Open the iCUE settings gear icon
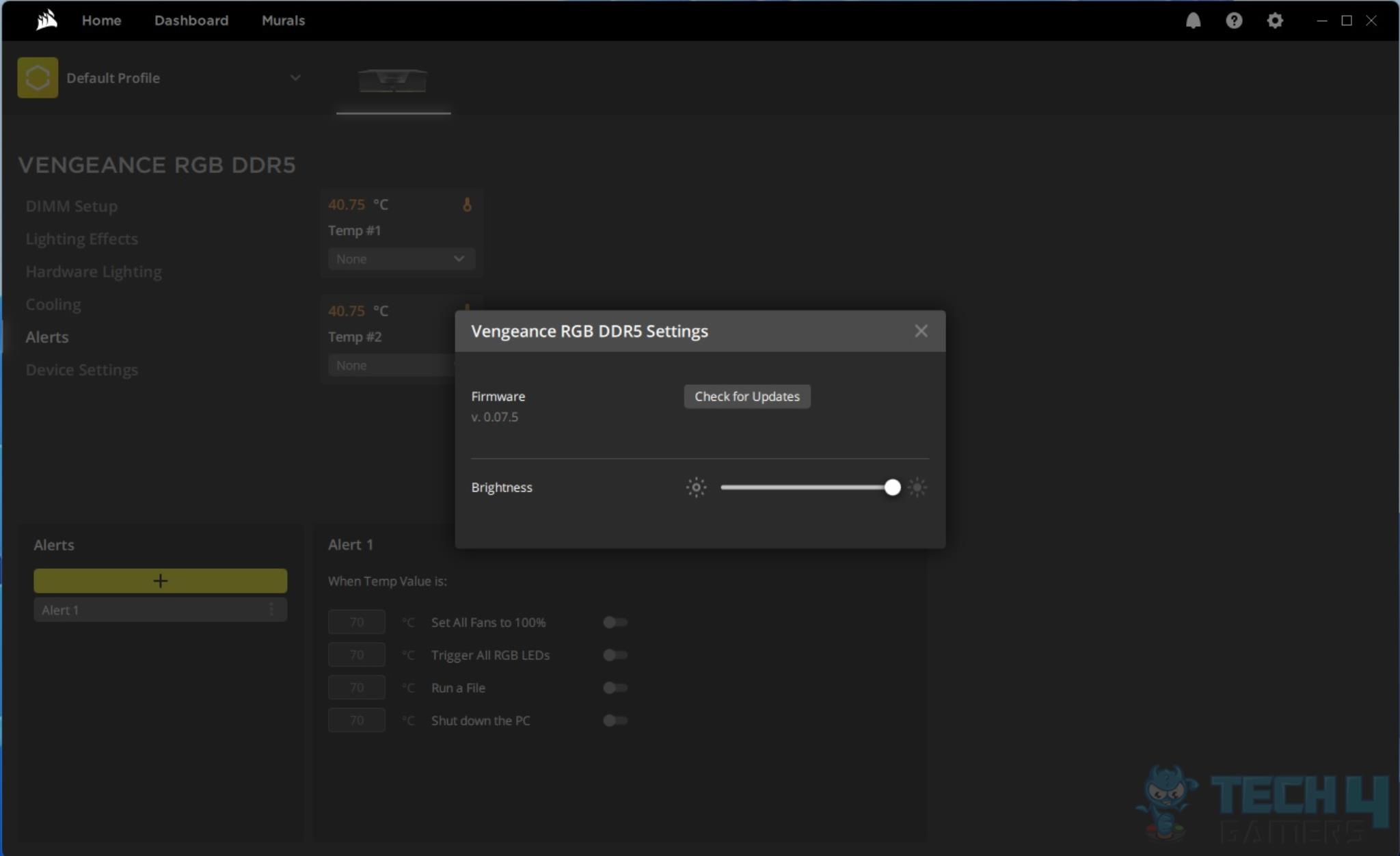Screen dimensions: 1400x856 coord(1275,21)
